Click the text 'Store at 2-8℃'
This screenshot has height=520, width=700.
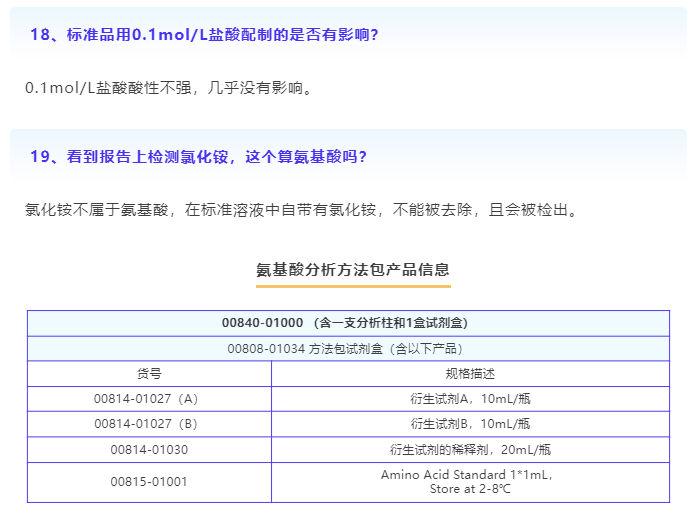470,489
